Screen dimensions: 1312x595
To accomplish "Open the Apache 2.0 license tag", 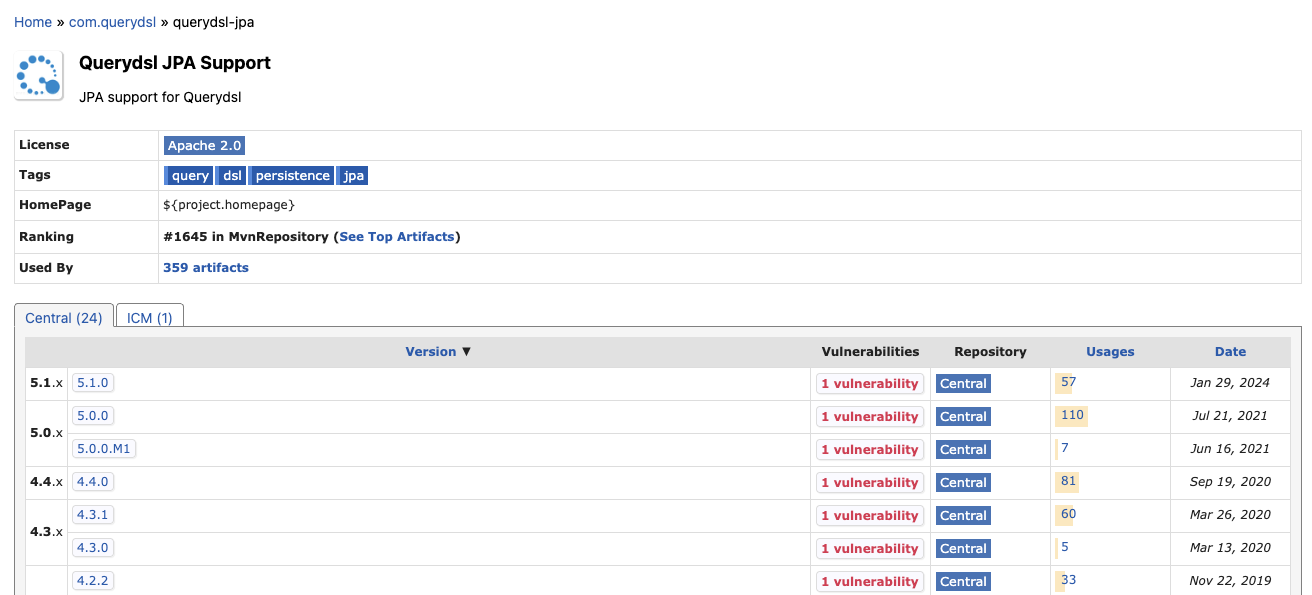I will 204,146.
